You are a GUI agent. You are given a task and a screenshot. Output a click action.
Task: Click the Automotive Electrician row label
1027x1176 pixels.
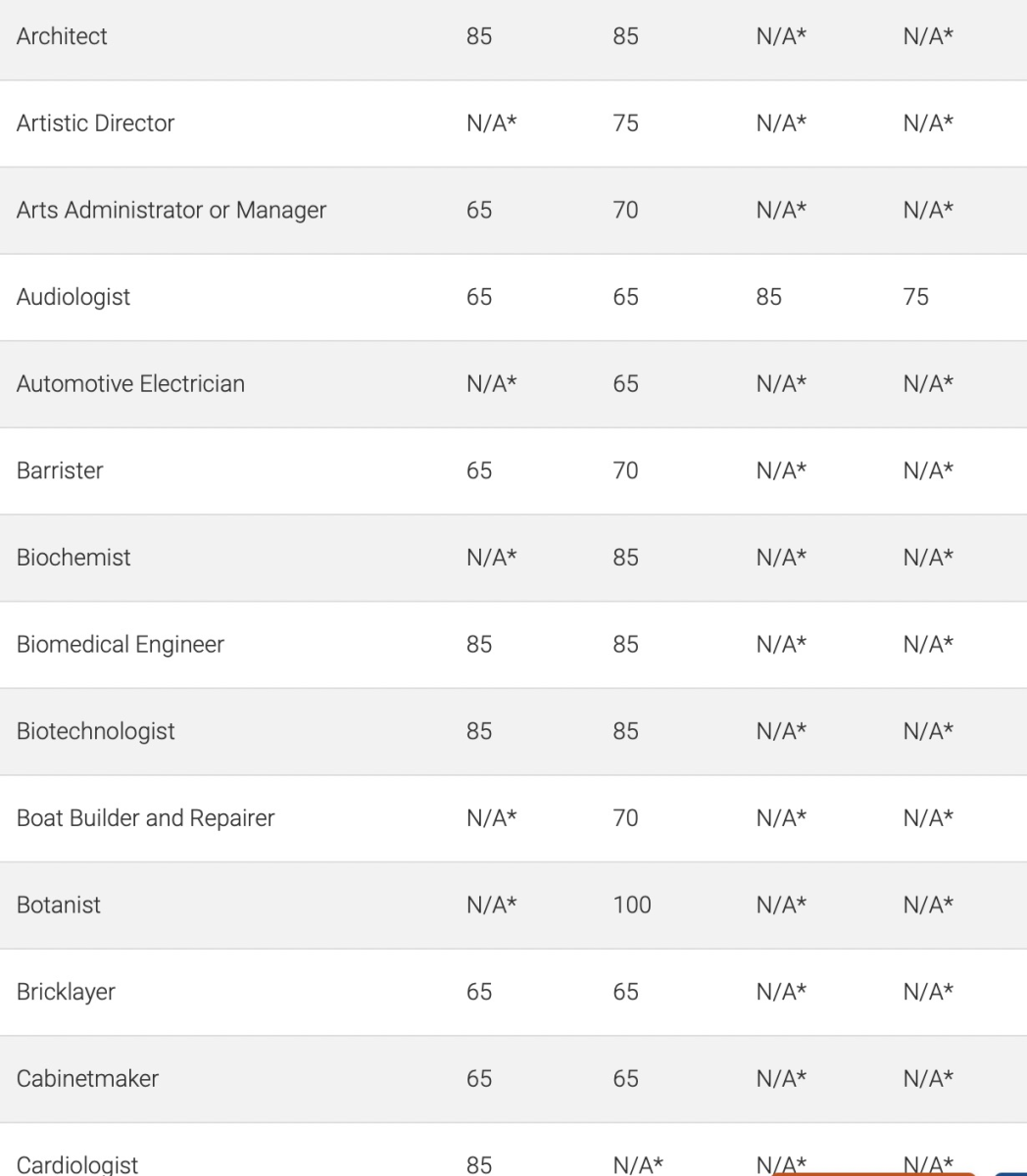point(130,383)
